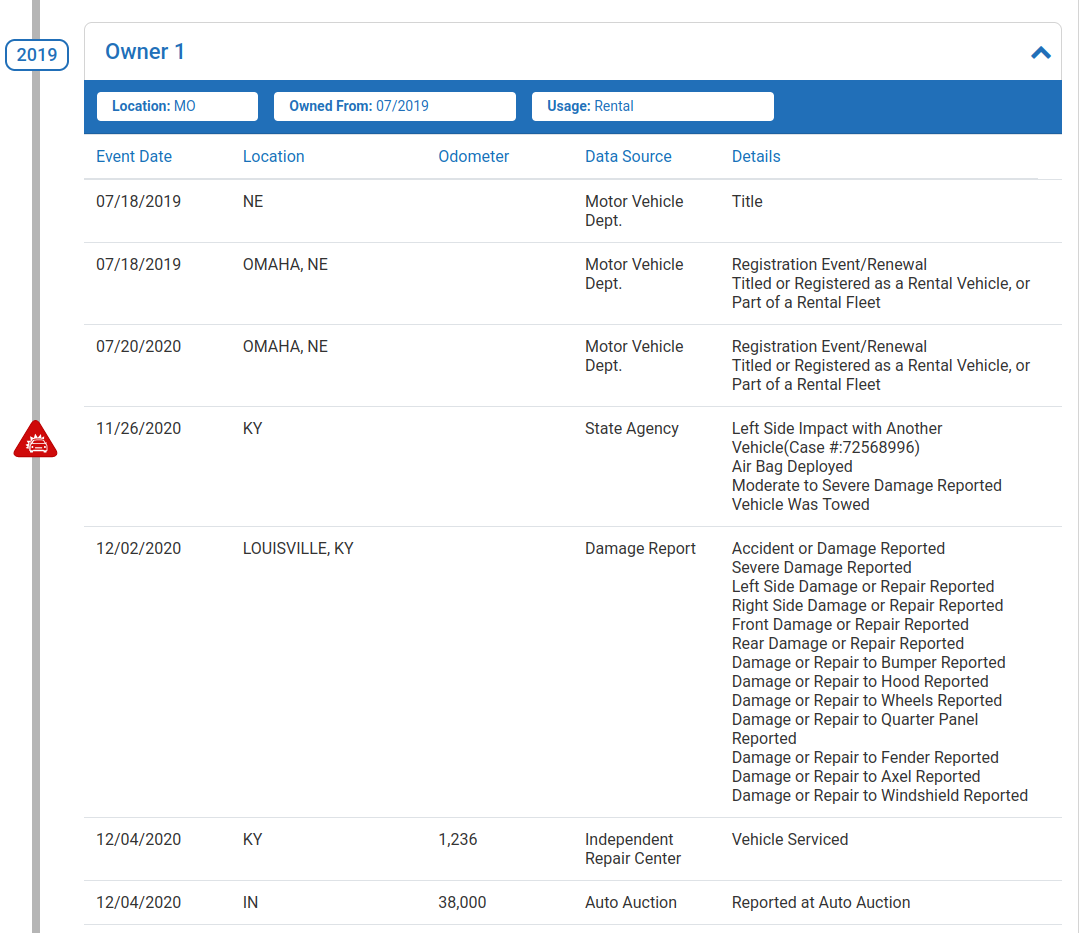Collapse the Owner 1 section chevron
The height and width of the screenshot is (933, 1082).
point(1041,52)
